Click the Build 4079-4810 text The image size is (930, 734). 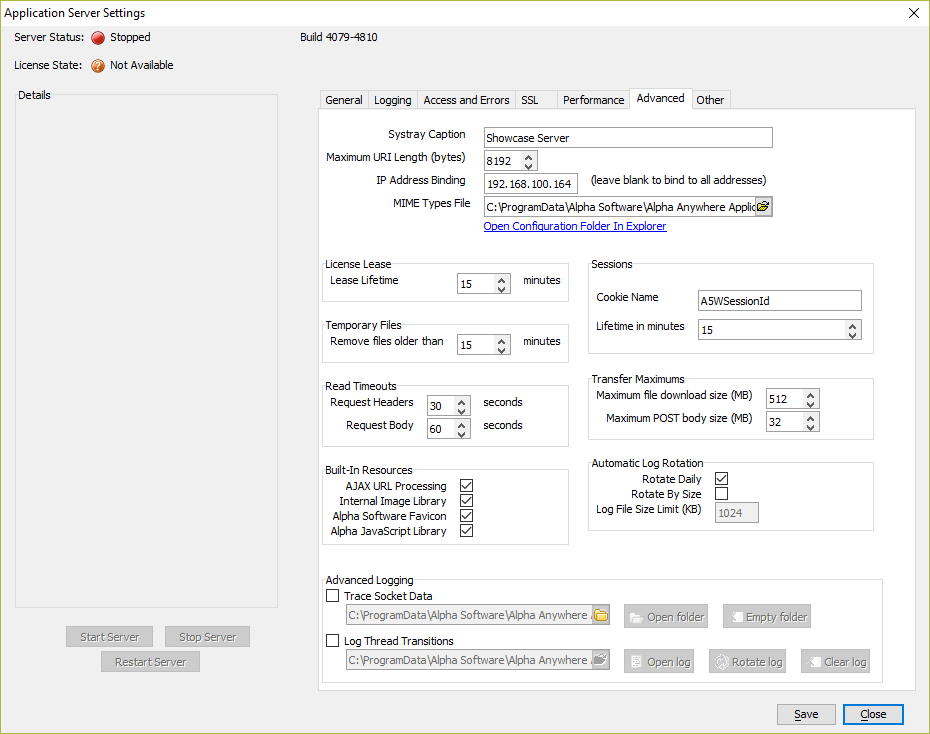[x=339, y=37]
